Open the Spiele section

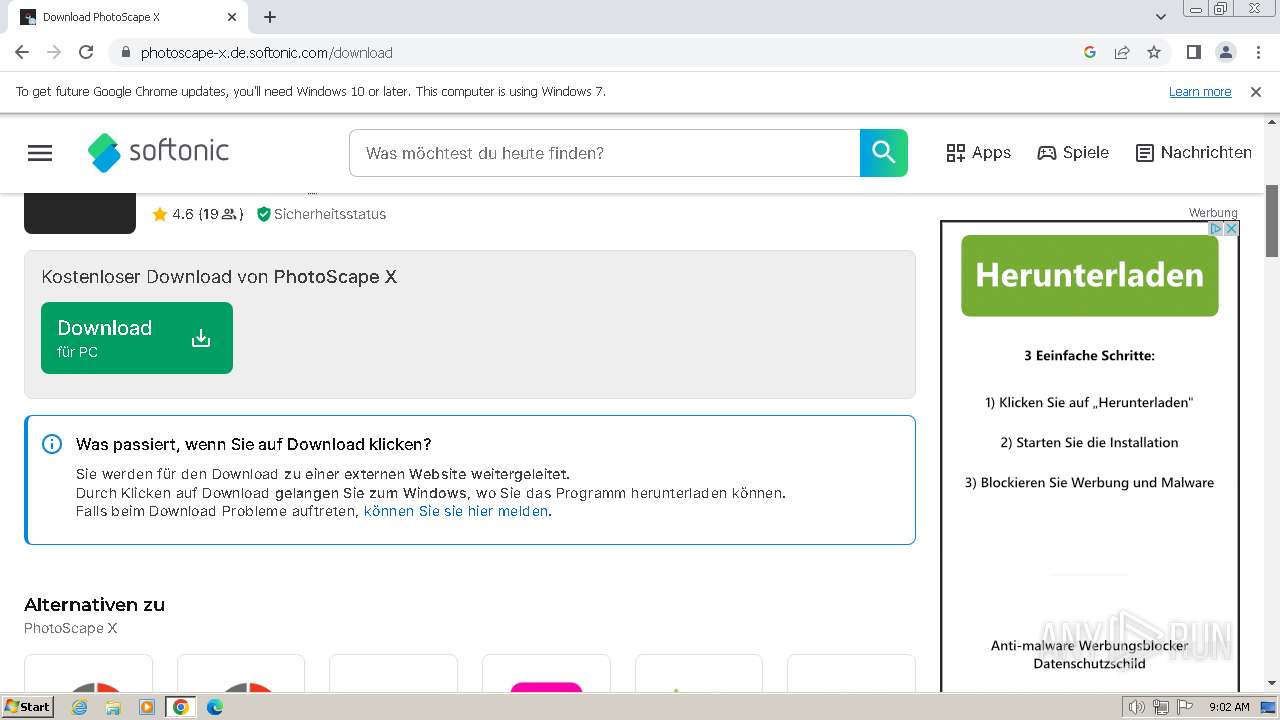coord(1073,153)
